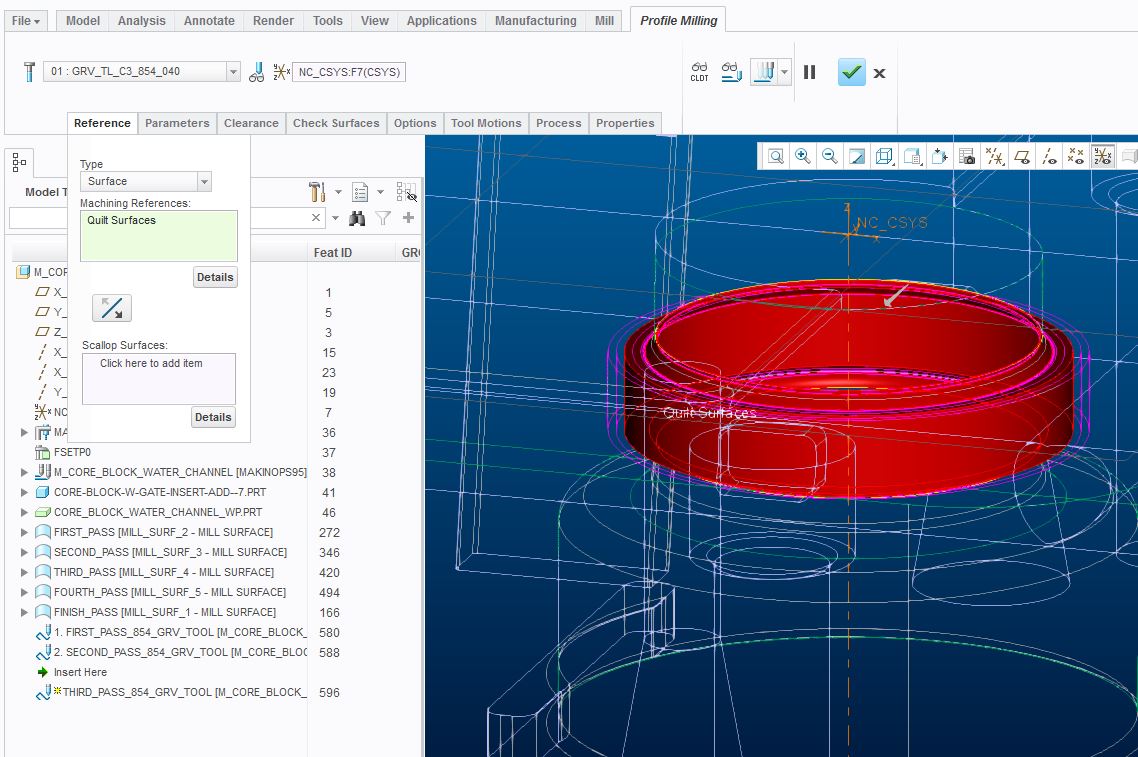Click here to add item in Scallop Surfaces
The width and height of the screenshot is (1138, 757).
click(x=151, y=364)
